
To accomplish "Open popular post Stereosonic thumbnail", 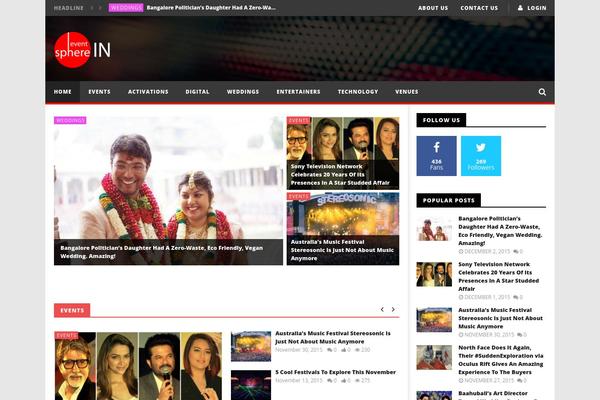I will (434, 320).
